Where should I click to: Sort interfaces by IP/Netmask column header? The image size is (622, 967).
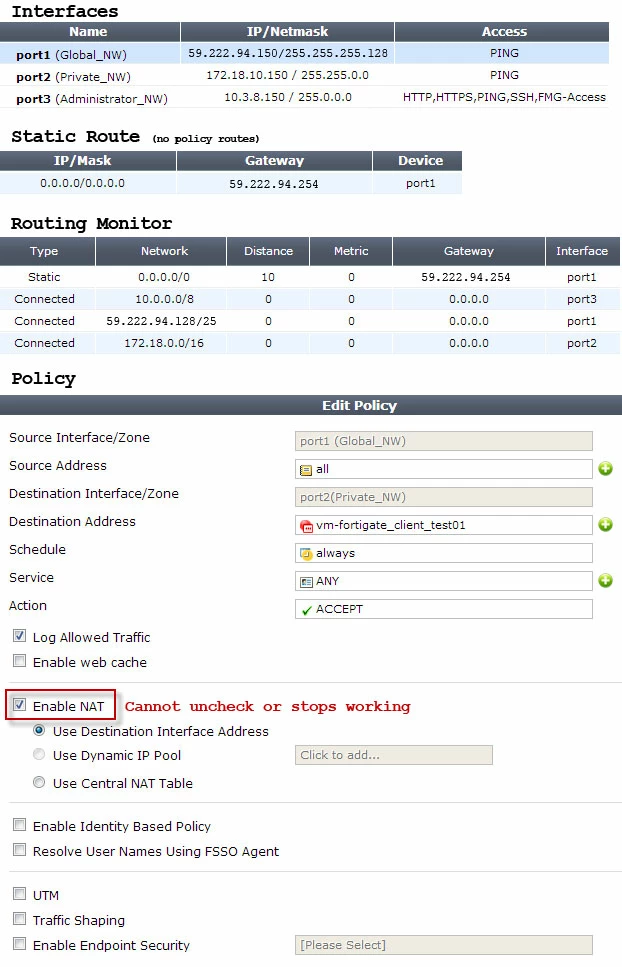coord(287,31)
